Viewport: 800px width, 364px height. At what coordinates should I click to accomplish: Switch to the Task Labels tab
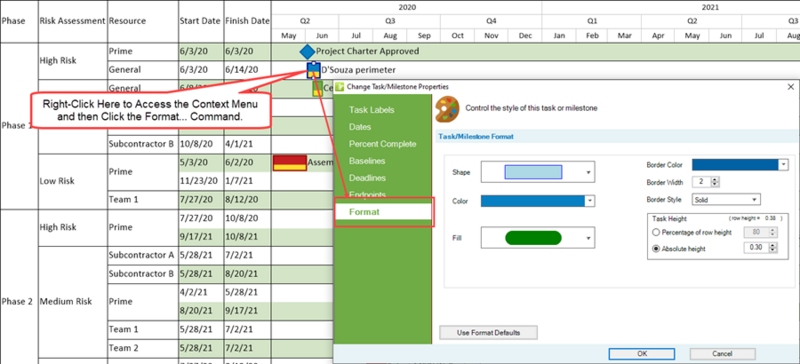pyautogui.click(x=371, y=110)
